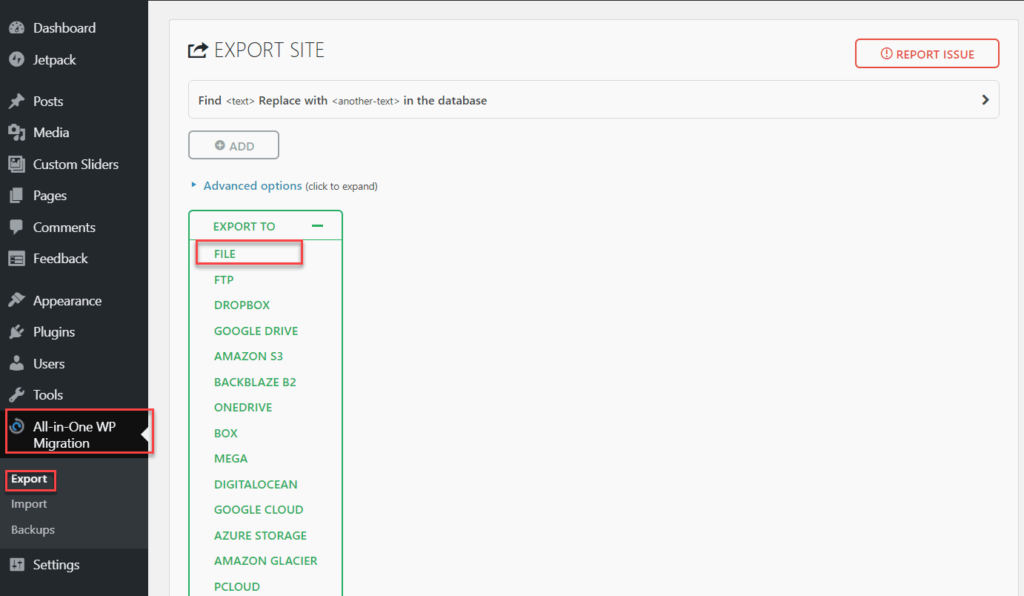Open Backups submenu item
This screenshot has width=1024, height=596.
(x=33, y=529)
